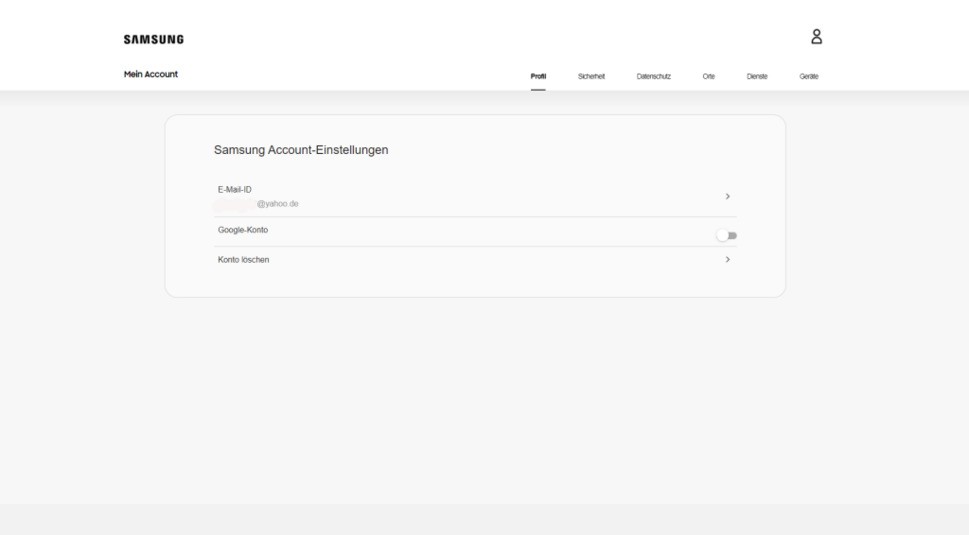Image resolution: width=969 pixels, height=535 pixels.
Task: Open Konto löschen via its chevron arrow
Action: [727, 260]
